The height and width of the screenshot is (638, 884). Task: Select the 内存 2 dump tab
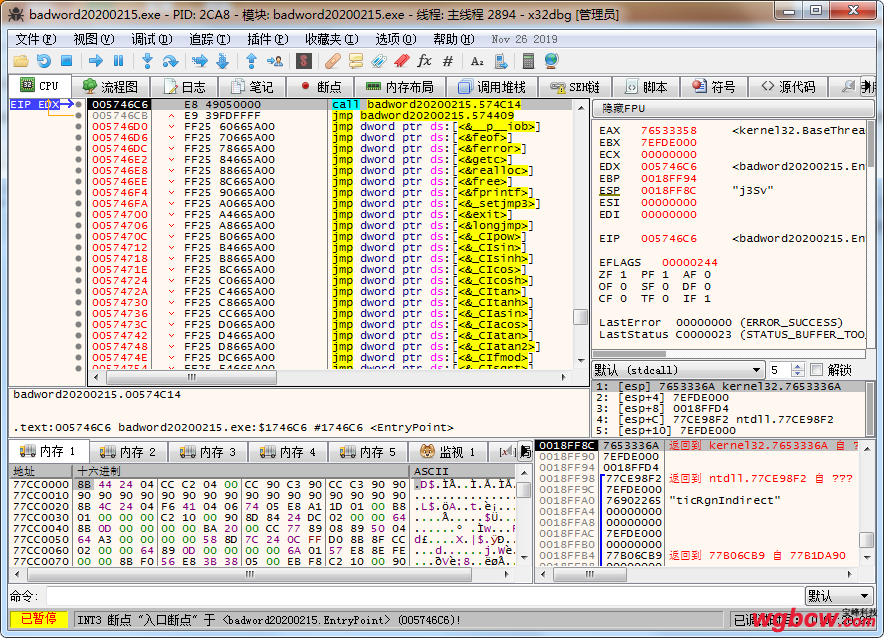(127, 451)
